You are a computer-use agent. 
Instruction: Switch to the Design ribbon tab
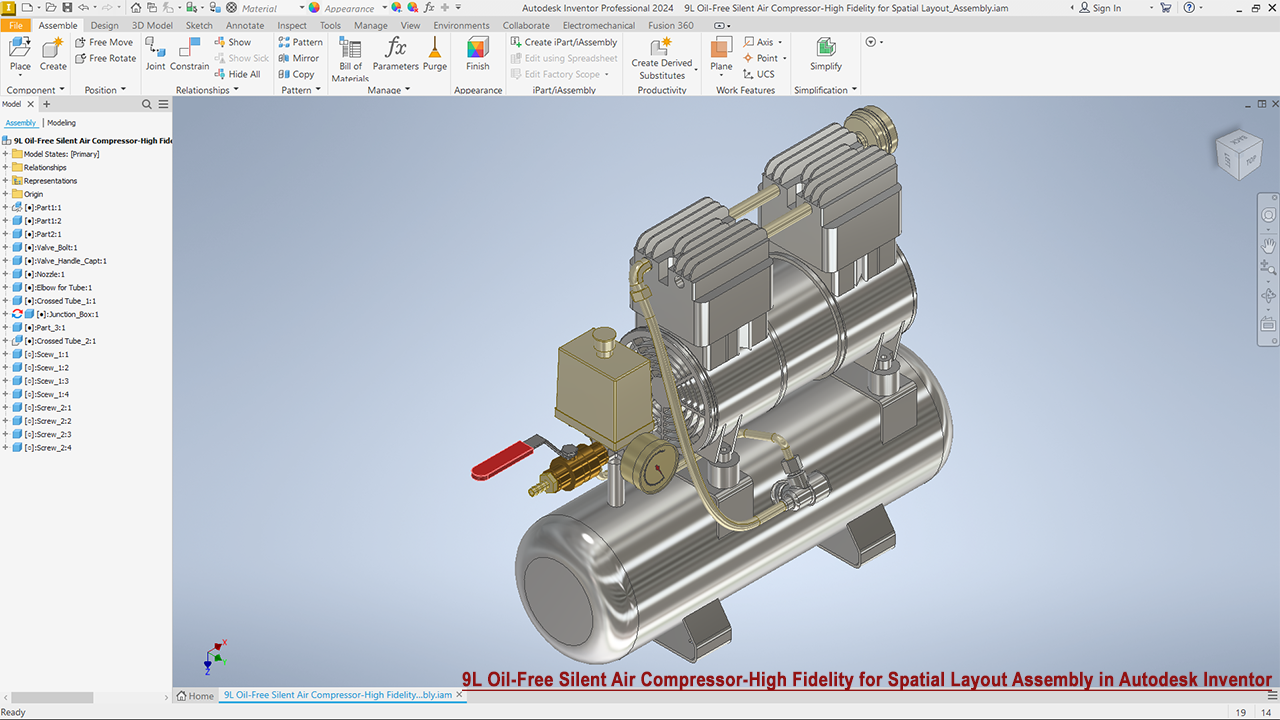(x=104, y=25)
